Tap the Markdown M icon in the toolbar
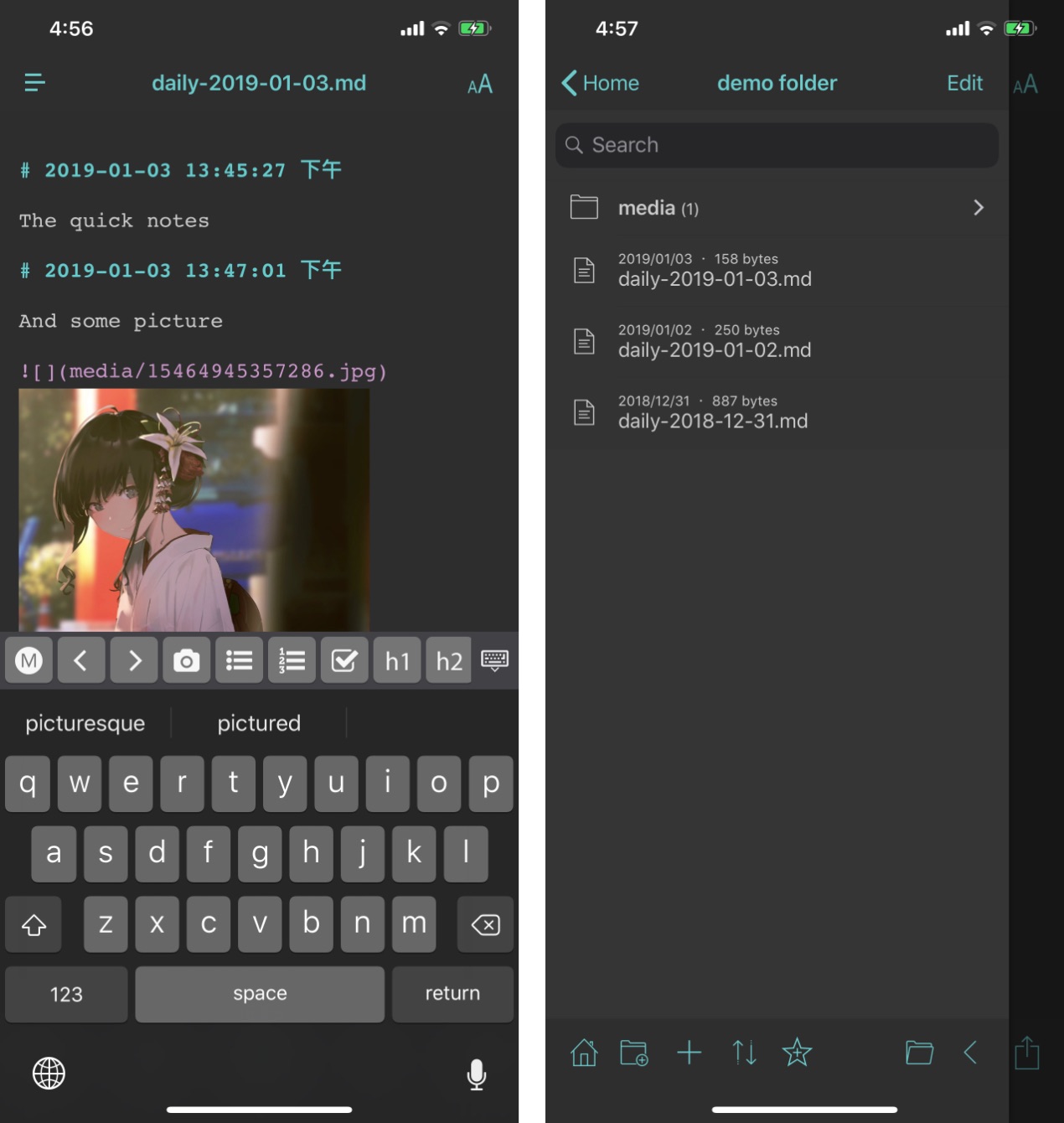 29,660
